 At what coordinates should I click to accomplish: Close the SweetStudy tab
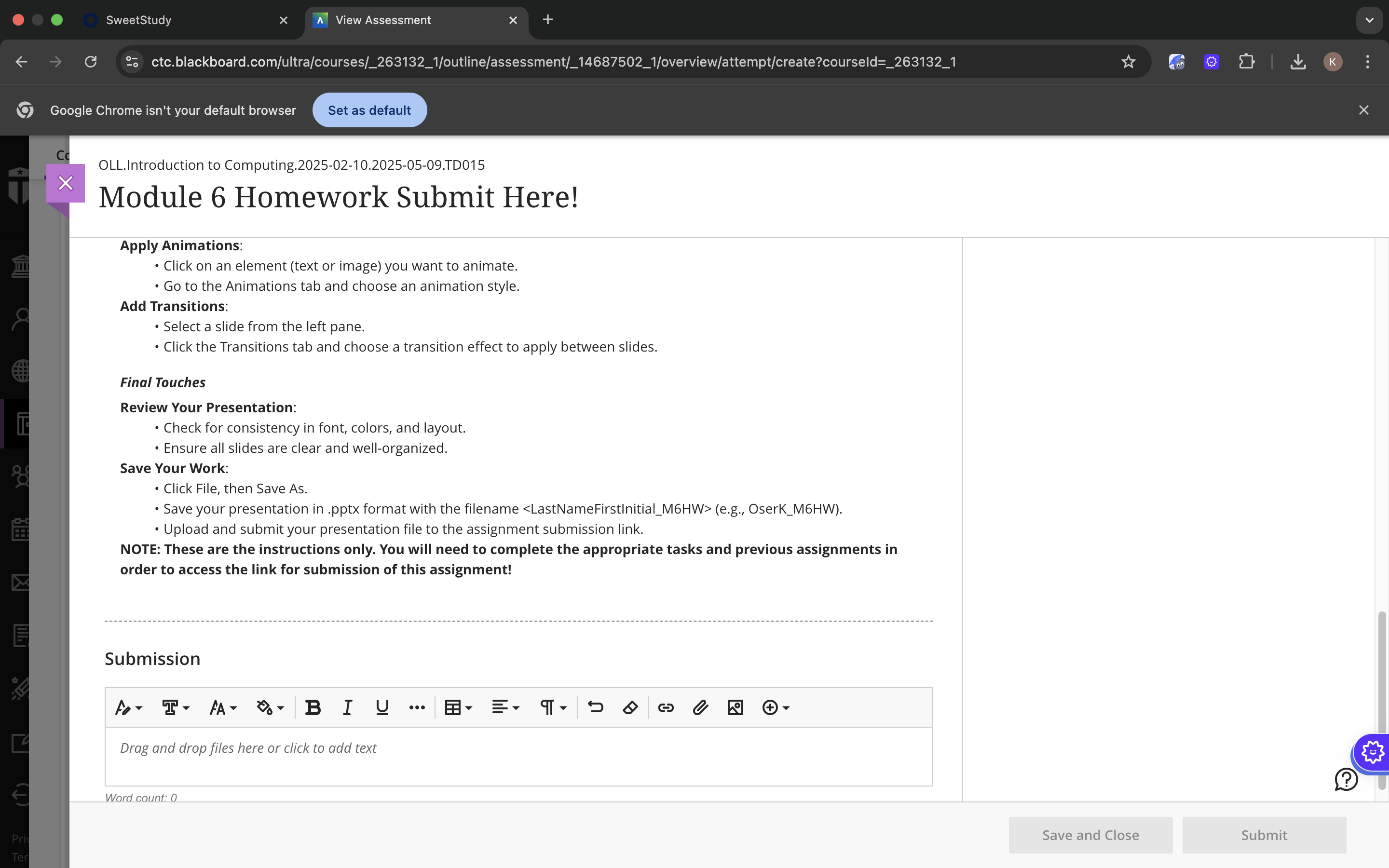click(x=284, y=20)
